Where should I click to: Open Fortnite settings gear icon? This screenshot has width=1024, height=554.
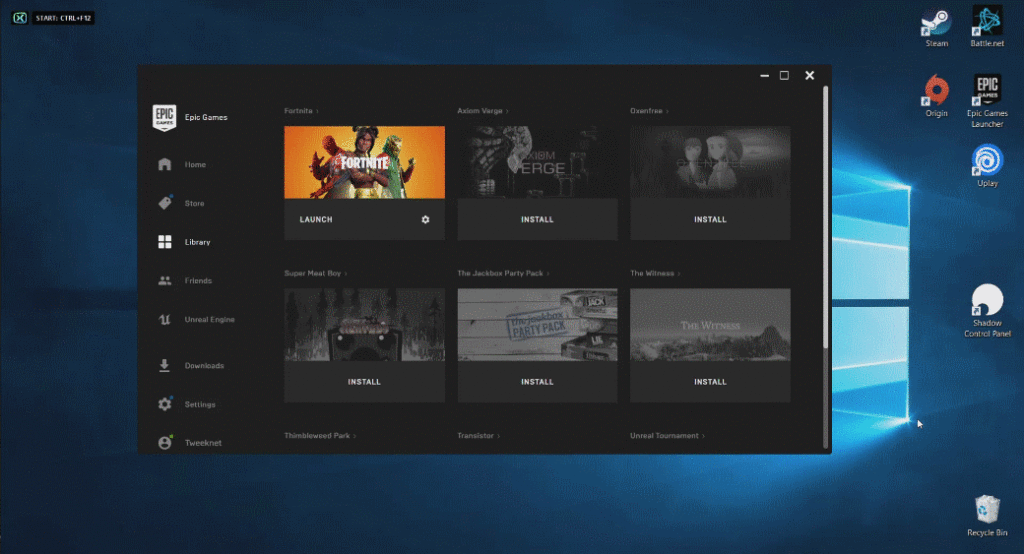(425, 220)
